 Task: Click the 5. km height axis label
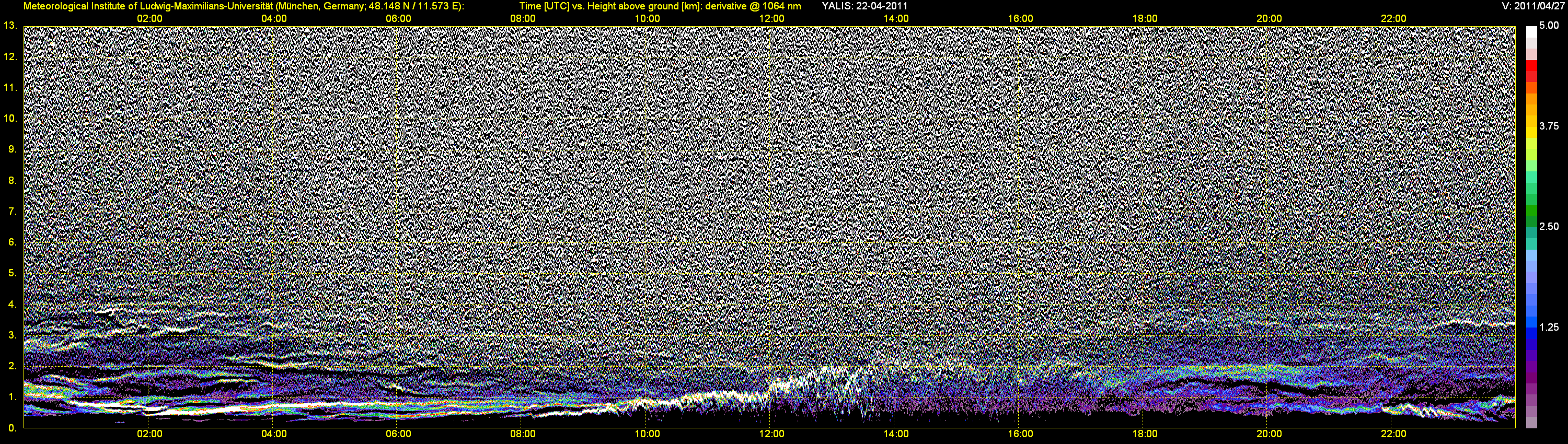point(13,273)
